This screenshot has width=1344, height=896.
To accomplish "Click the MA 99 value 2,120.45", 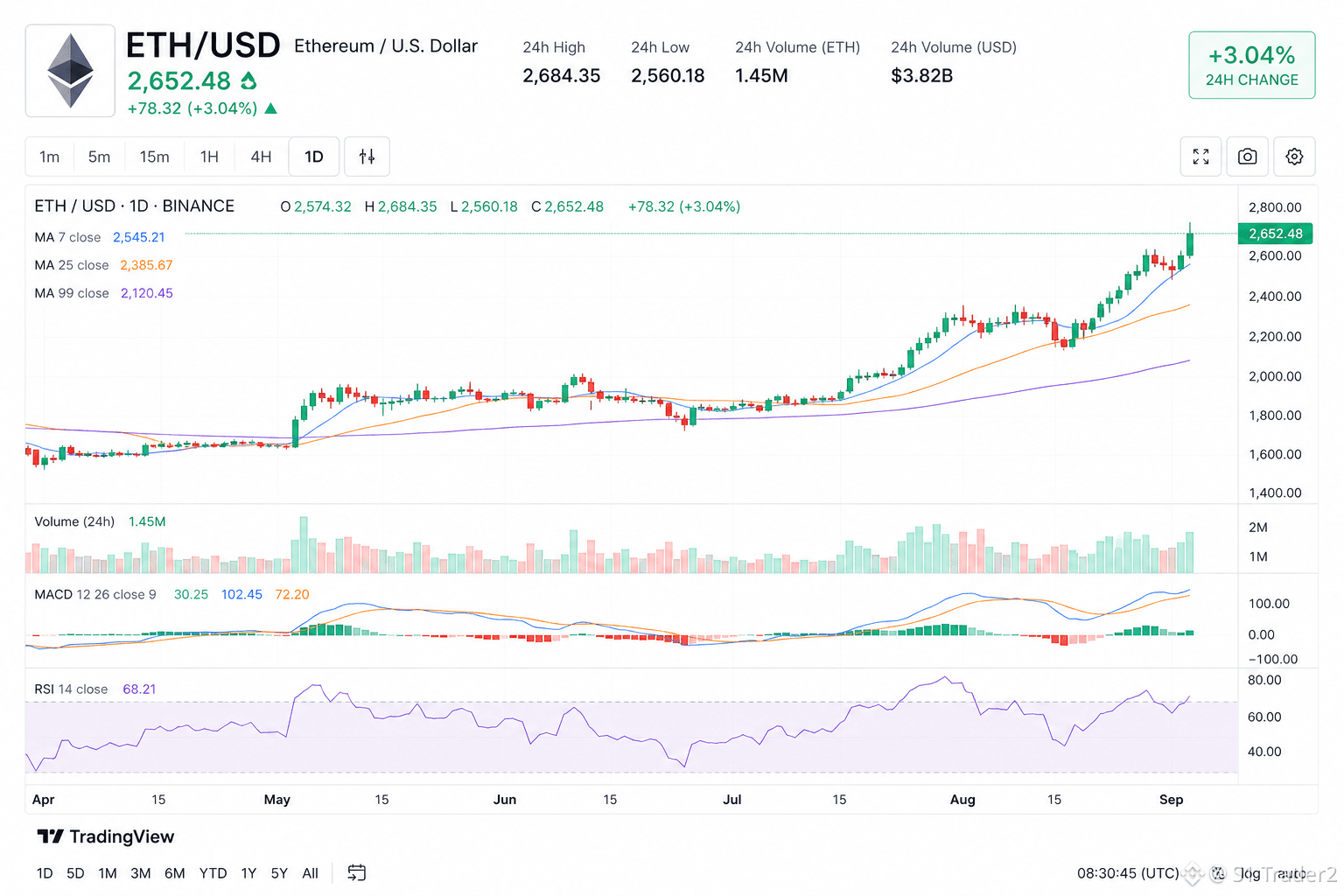I will (x=147, y=293).
